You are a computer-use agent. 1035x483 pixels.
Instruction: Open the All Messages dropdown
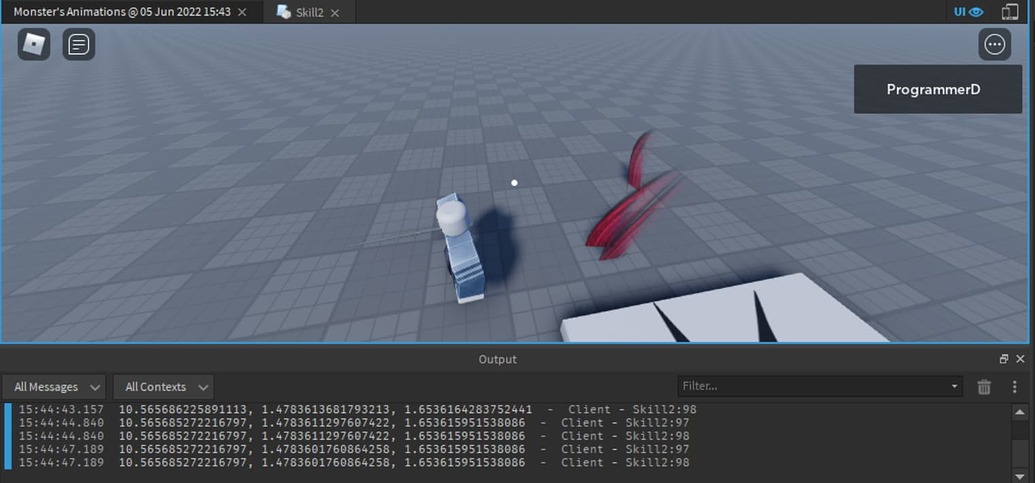point(53,387)
